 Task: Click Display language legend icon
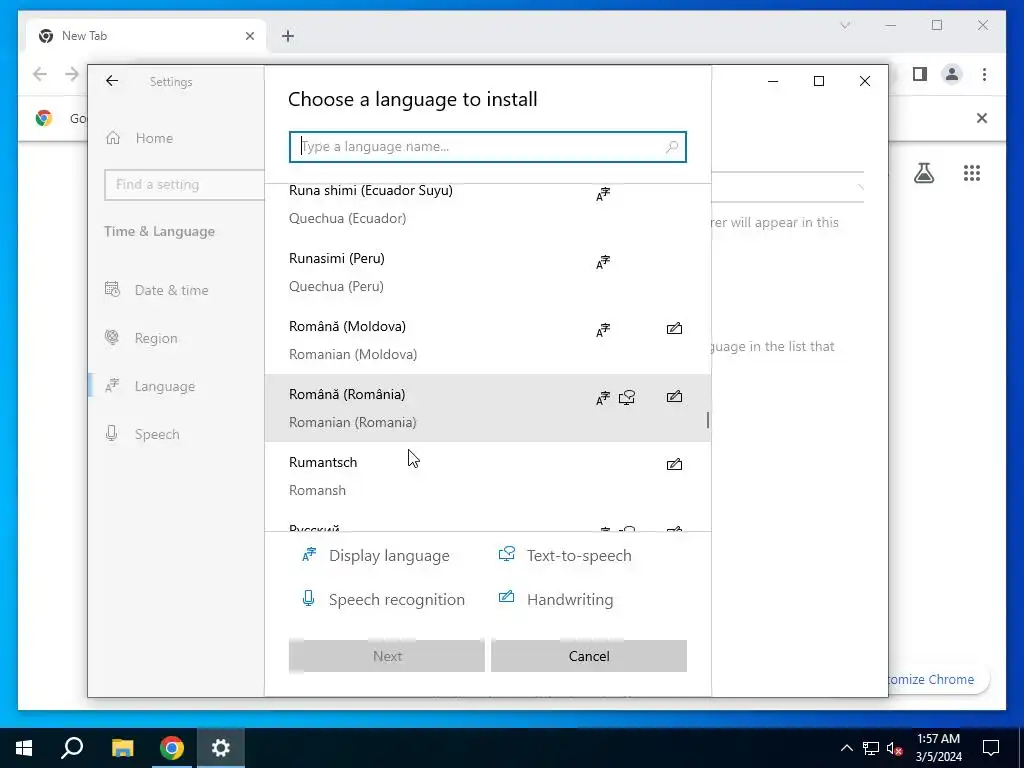[309, 554]
